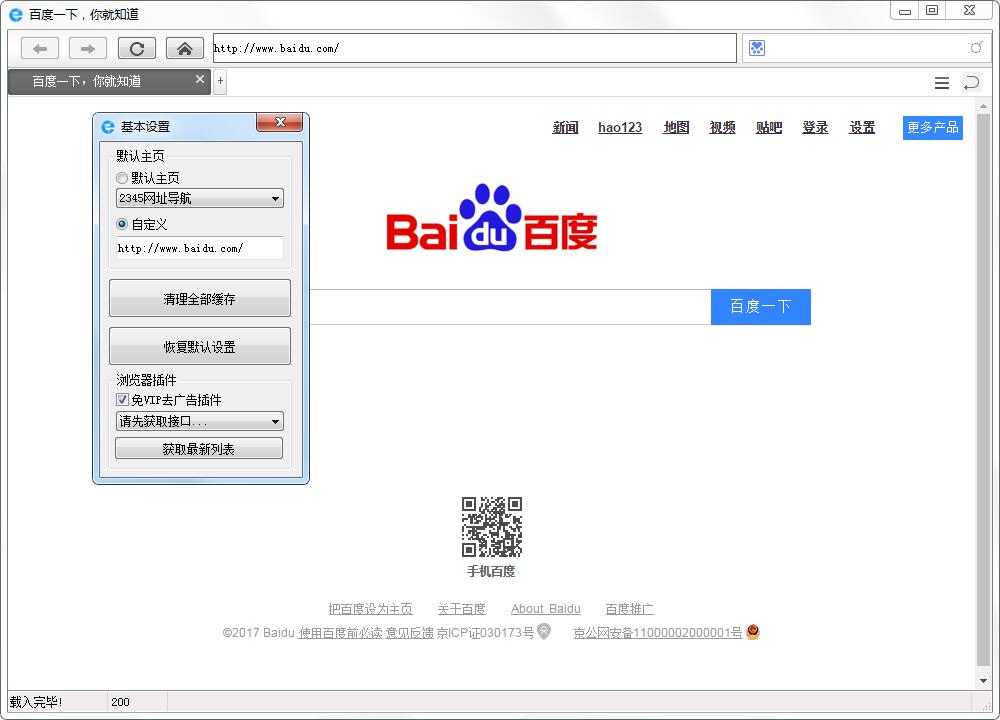The image size is (1000, 720).
Task: Click the browser address bar
Action: [474, 48]
